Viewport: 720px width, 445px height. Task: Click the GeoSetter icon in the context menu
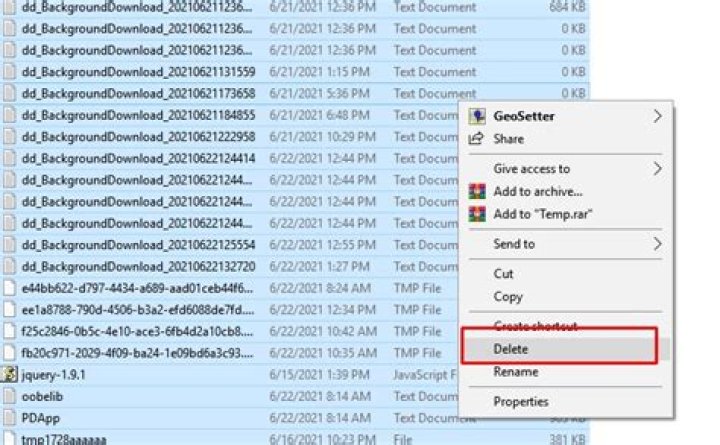pyautogui.click(x=477, y=116)
